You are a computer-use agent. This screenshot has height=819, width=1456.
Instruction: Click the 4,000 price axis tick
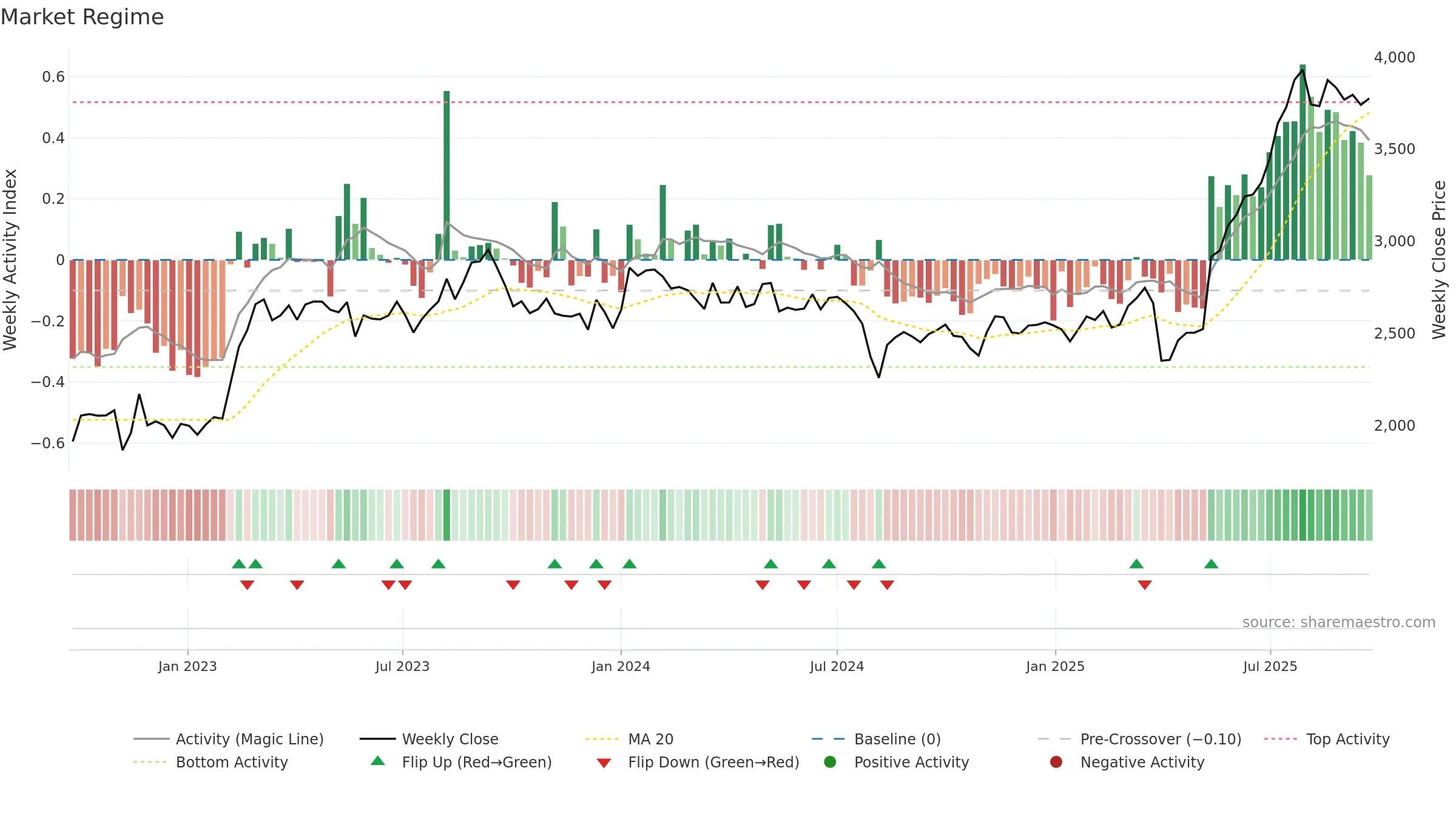(x=1394, y=57)
